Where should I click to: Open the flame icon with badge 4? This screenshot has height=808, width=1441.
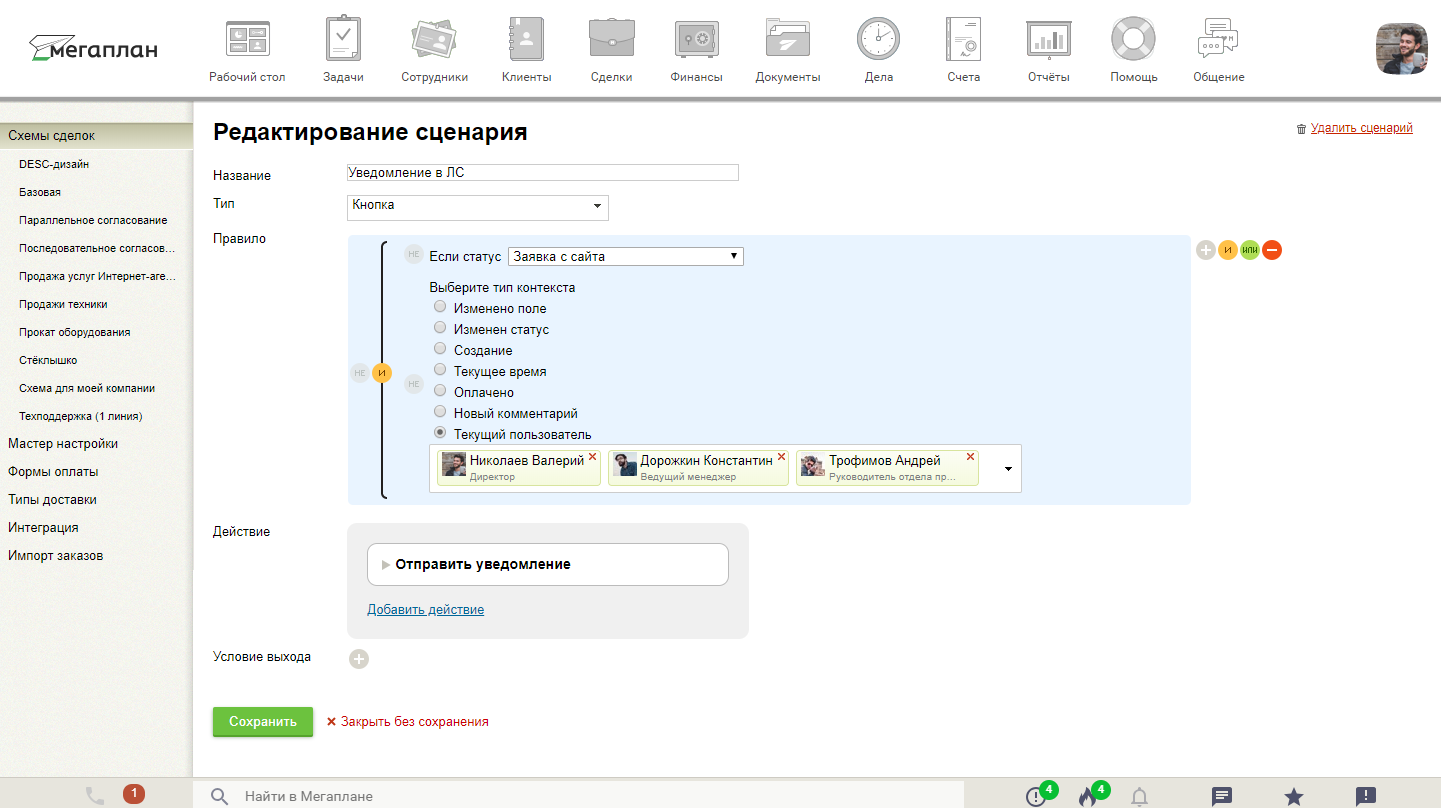click(1090, 795)
